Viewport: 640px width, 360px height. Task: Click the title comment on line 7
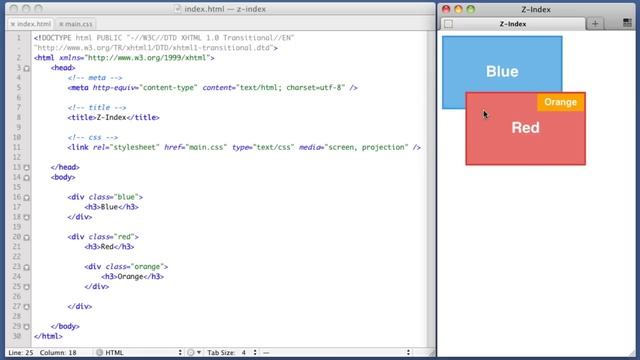click(97, 108)
